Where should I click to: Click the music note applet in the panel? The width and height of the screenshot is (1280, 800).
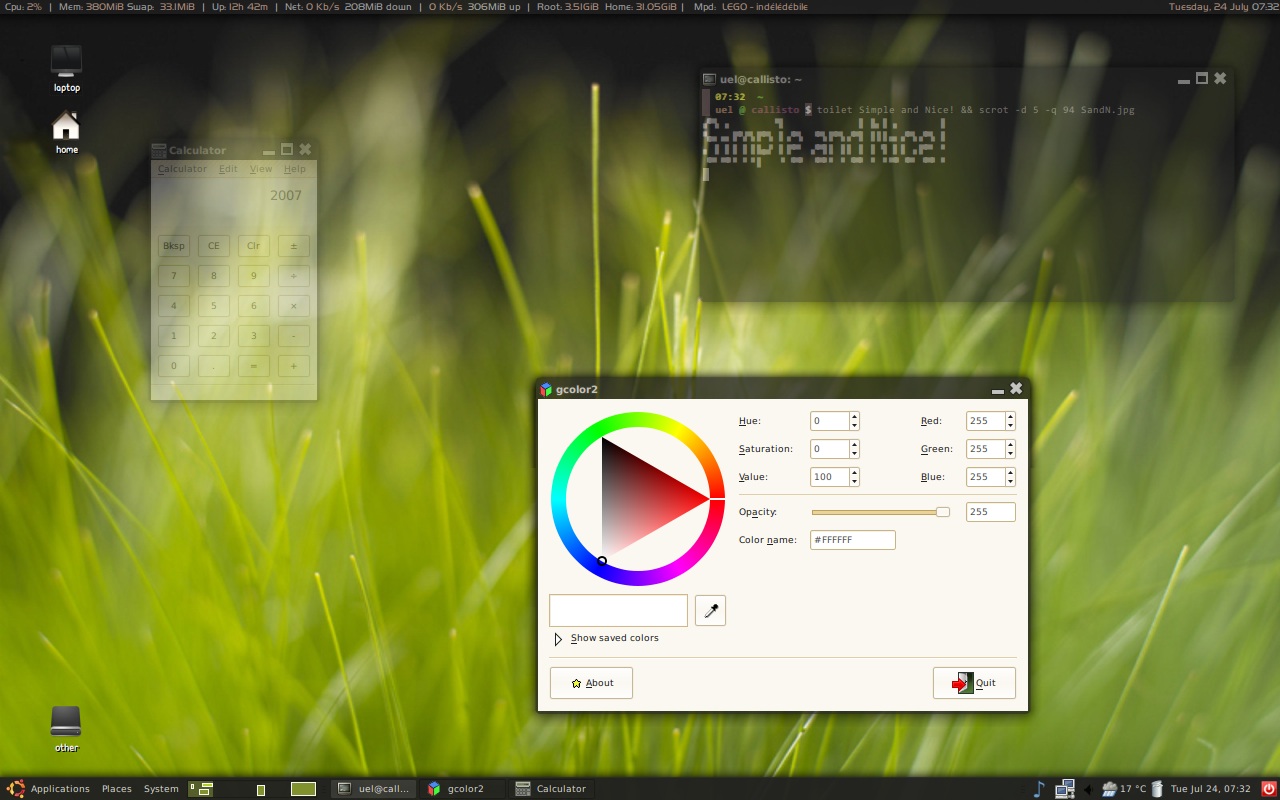point(1038,788)
